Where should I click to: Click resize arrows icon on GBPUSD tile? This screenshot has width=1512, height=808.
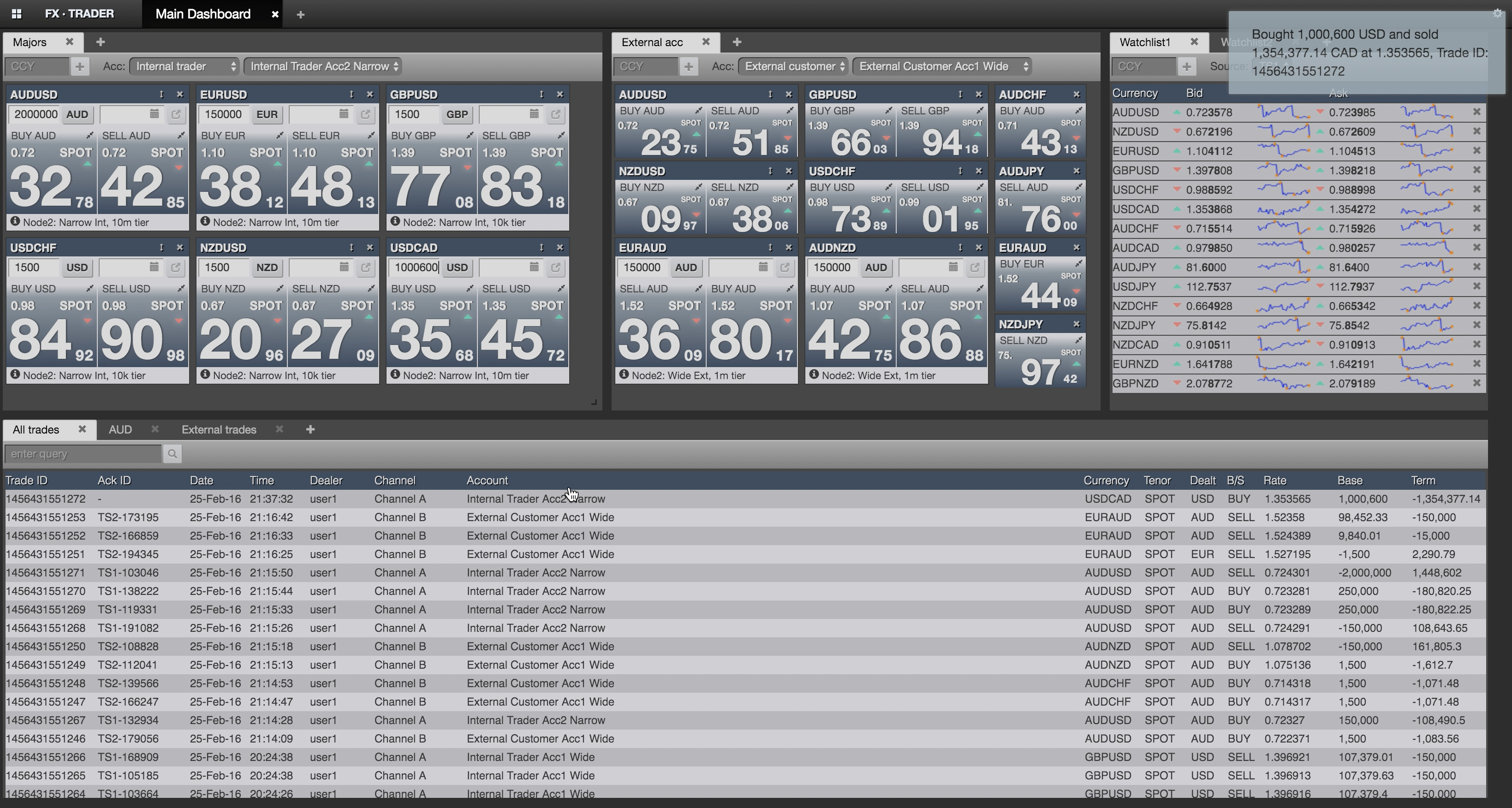pos(541,94)
